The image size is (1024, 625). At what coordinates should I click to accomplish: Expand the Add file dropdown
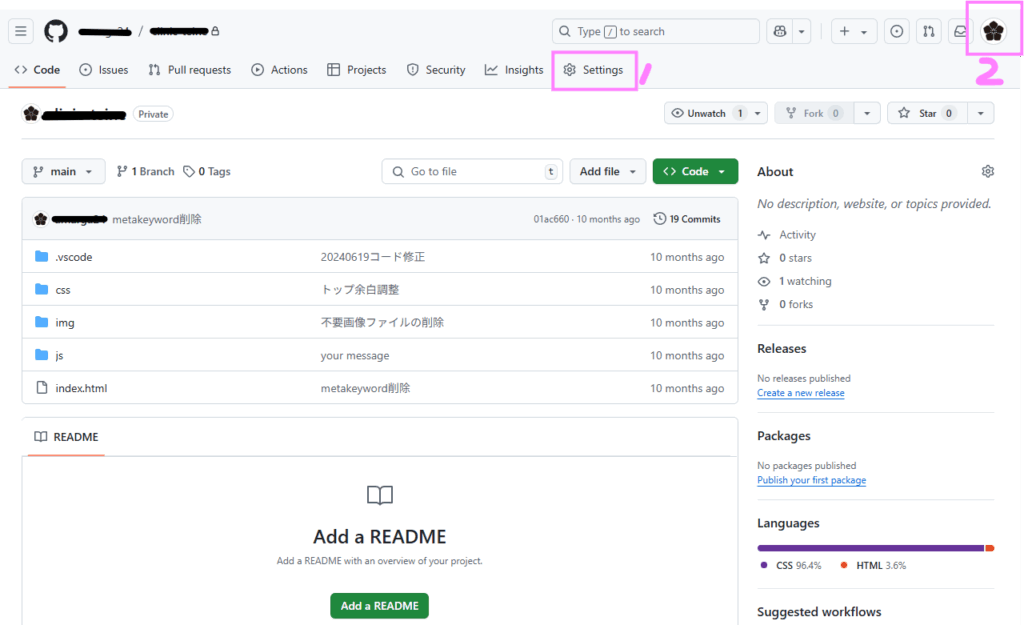[608, 172]
